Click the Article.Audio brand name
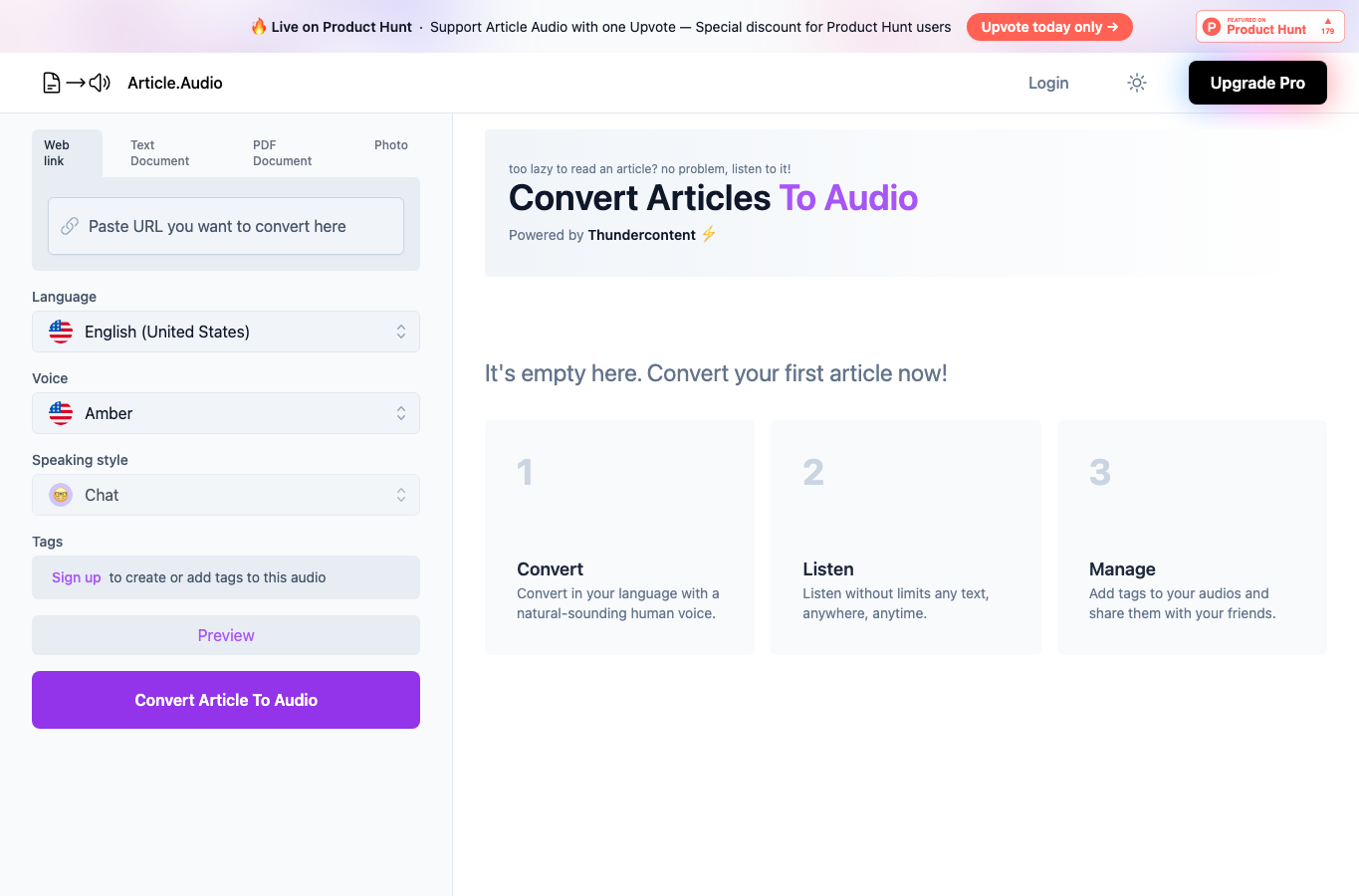This screenshot has width=1359, height=896. 175,83
